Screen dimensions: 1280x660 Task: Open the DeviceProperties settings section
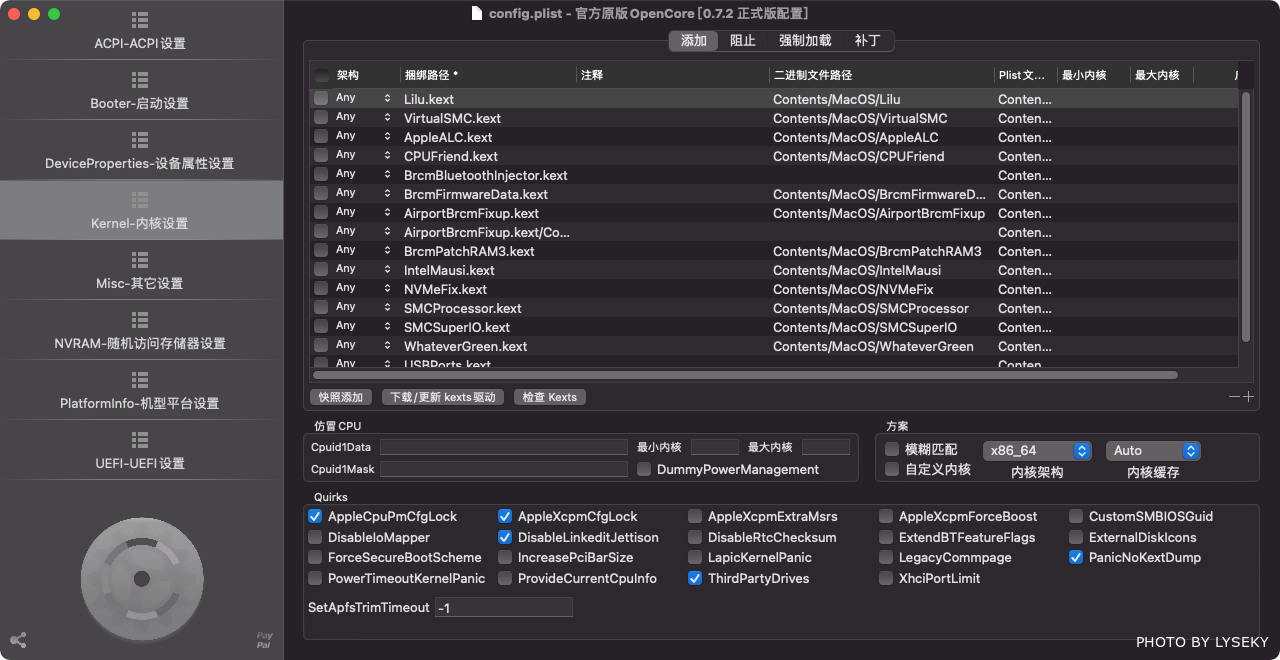pyautogui.click(x=140, y=151)
